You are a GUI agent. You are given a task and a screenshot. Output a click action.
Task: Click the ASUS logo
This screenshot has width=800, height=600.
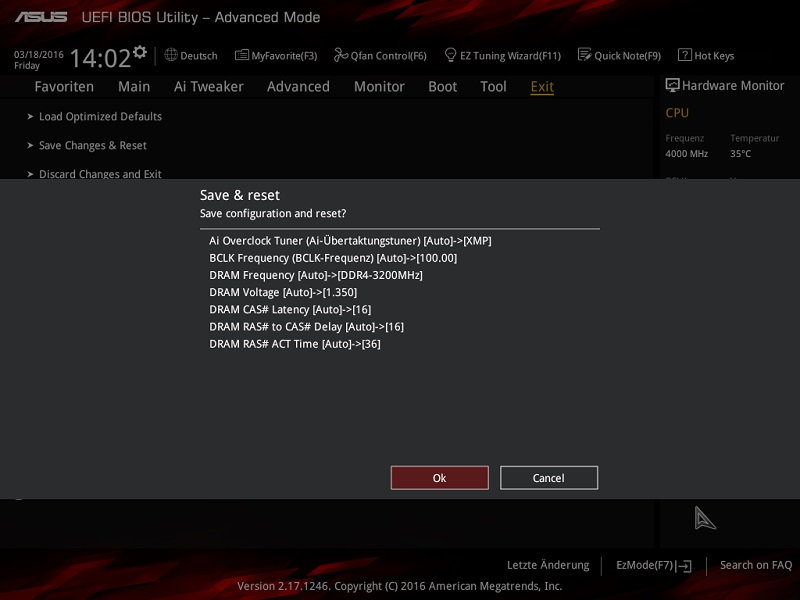(x=41, y=17)
